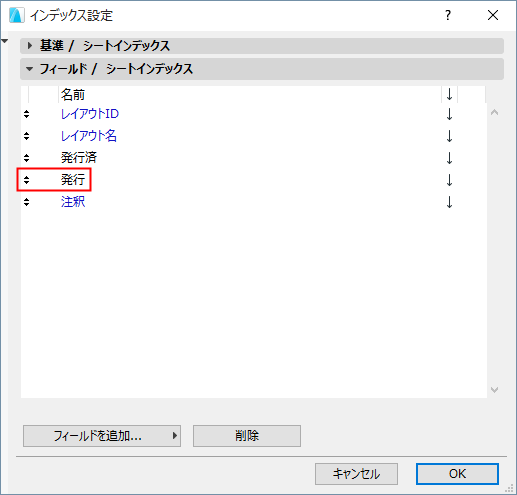Select the レイアウト名 field
The image size is (517, 495).
tap(89, 136)
